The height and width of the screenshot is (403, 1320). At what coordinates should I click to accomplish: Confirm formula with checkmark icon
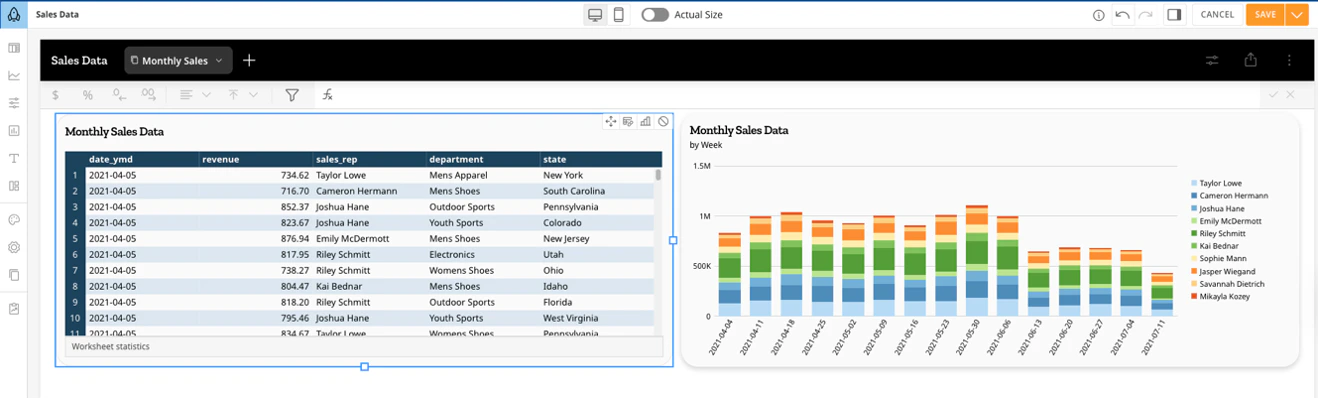click(1273, 94)
